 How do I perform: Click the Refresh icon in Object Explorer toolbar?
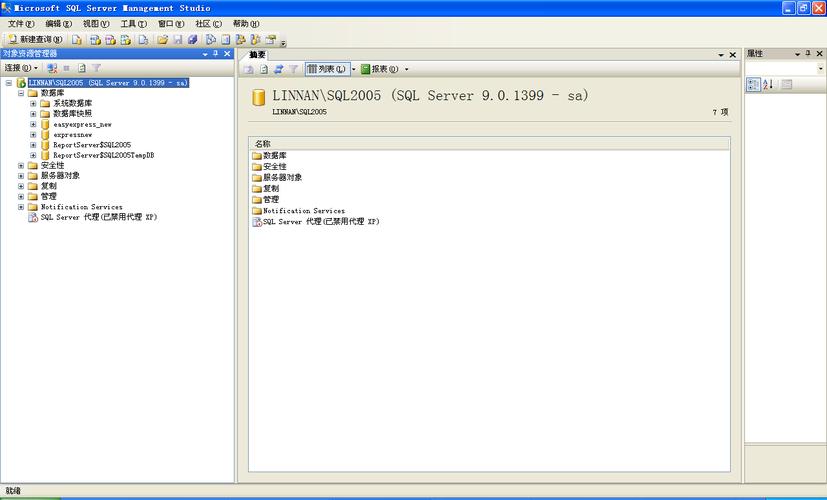click(x=82, y=68)
